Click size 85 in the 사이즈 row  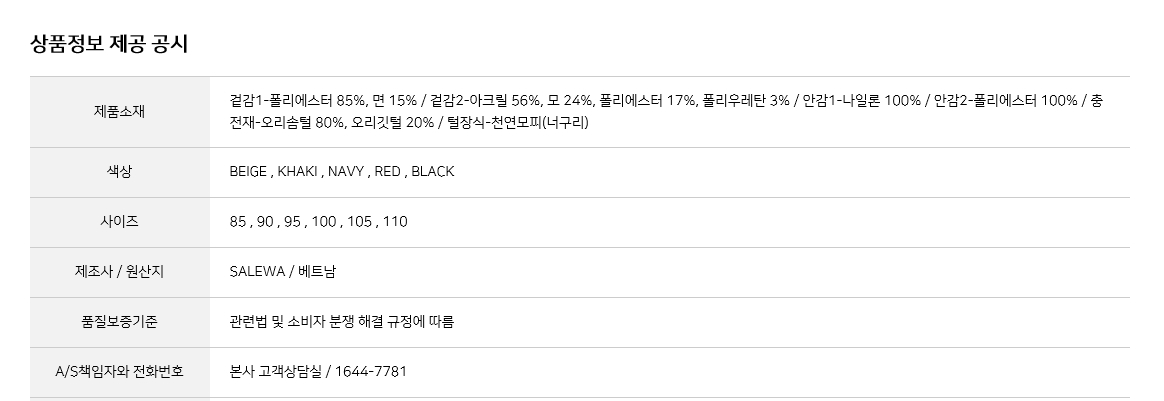(x=237, y=222)
